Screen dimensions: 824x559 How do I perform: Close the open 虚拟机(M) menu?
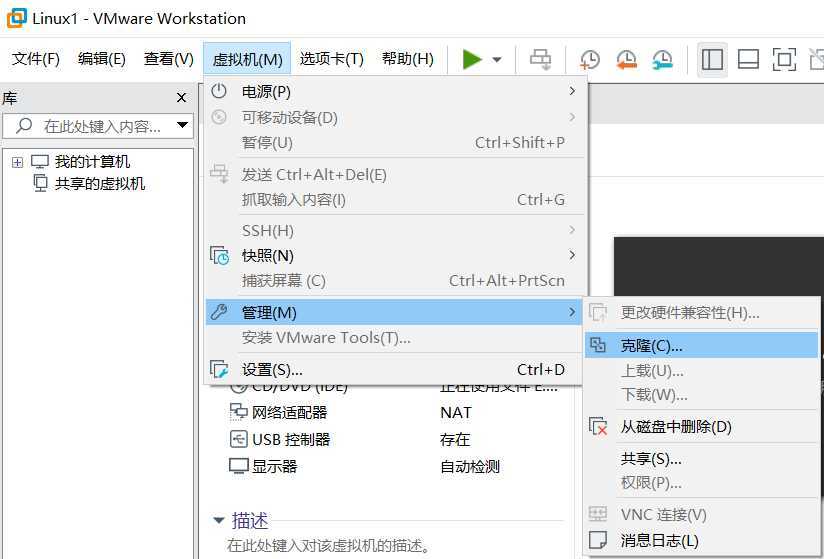247,59
